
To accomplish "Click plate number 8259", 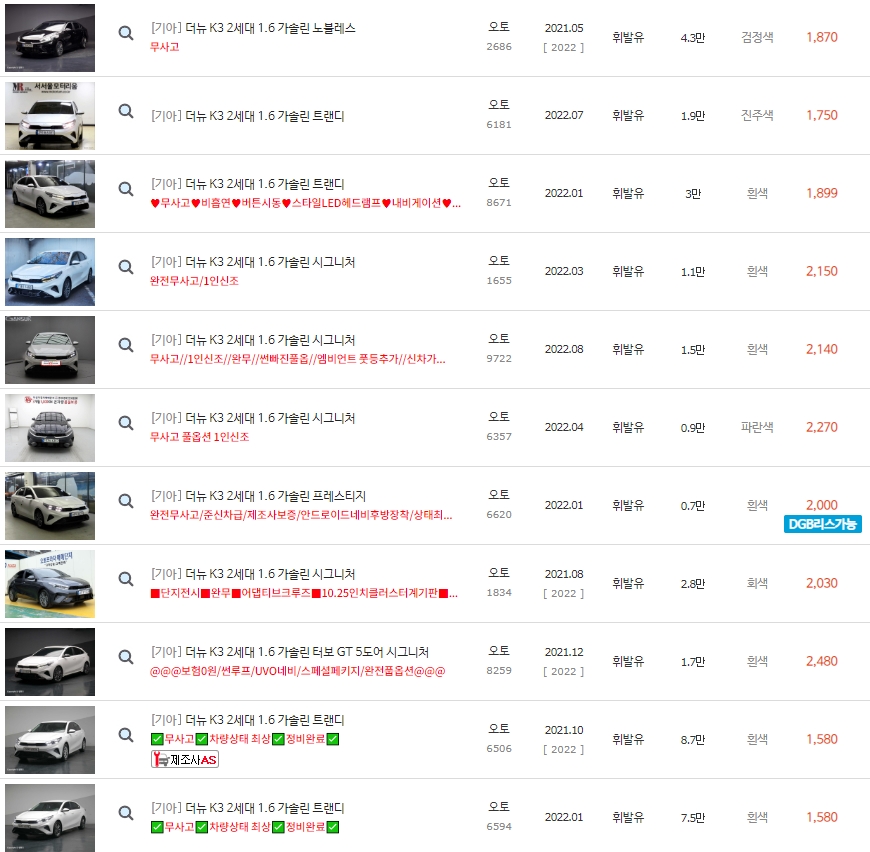I will coord(499,671).
